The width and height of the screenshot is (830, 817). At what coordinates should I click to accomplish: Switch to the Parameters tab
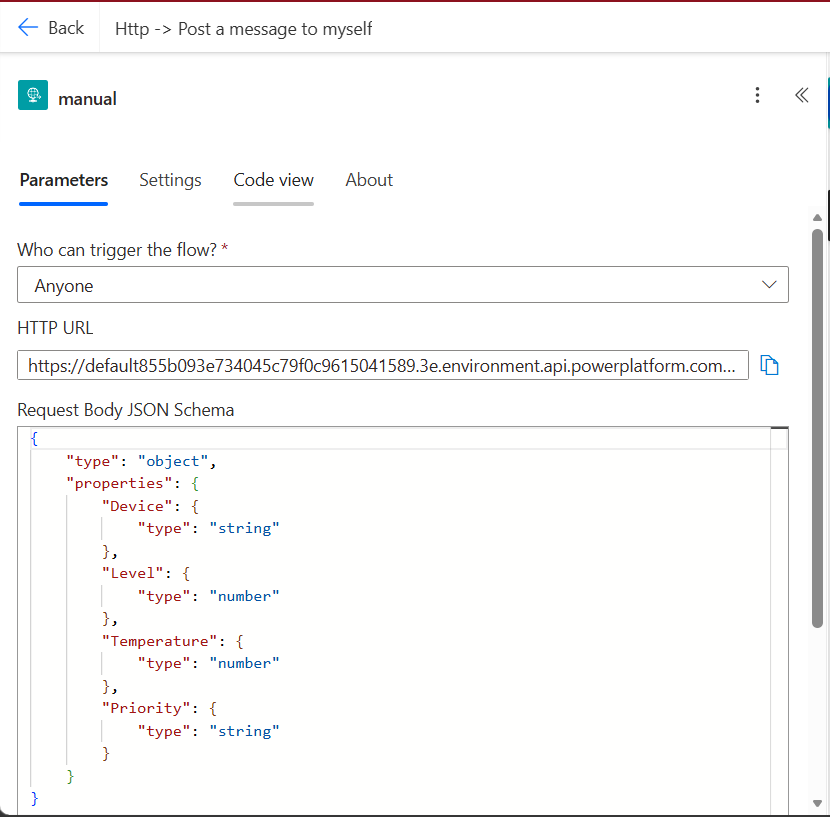pos(64,180)
